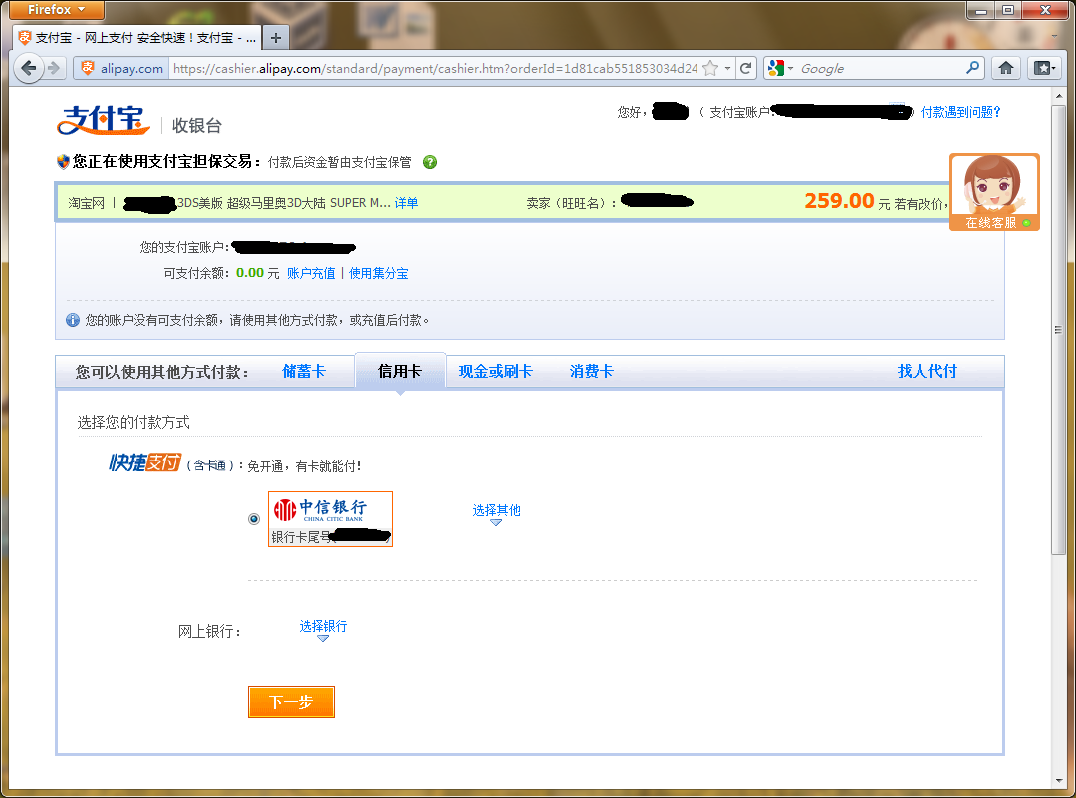Image resolution: width=1076 pixels, height=798 pixels.
Task: Click the 选择您的付款方式 heading
Action: click(x=134, y=422)
